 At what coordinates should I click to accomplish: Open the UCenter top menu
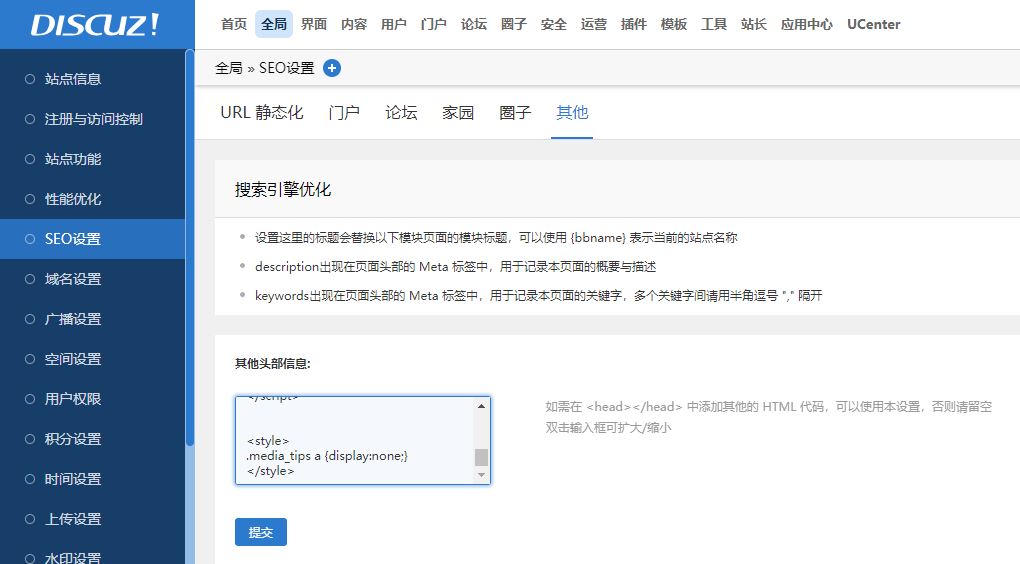(x=874, y=24)
